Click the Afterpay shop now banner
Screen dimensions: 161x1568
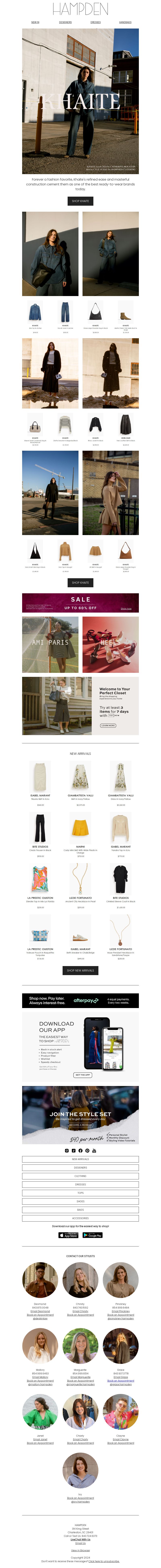tap(80, 1000)
